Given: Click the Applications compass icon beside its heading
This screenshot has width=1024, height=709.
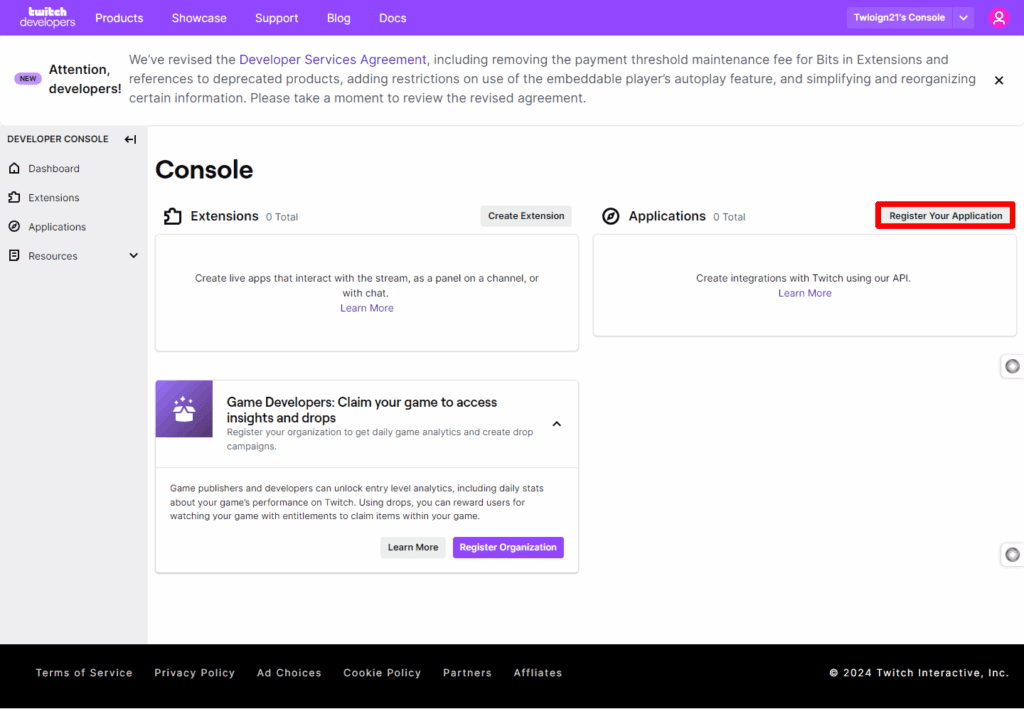Looking at the screenshot, I should coord(610,215).
